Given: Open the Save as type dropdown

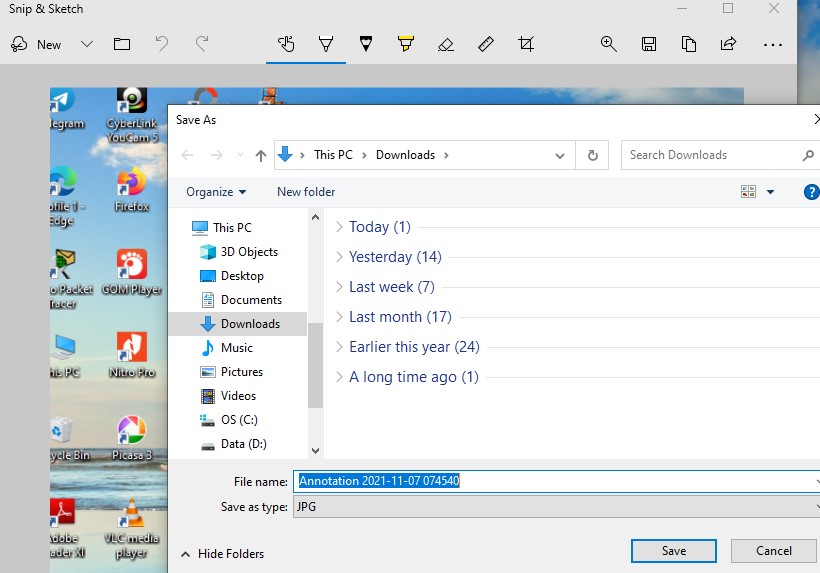Looking at the screenshot, I should [556, 507].
